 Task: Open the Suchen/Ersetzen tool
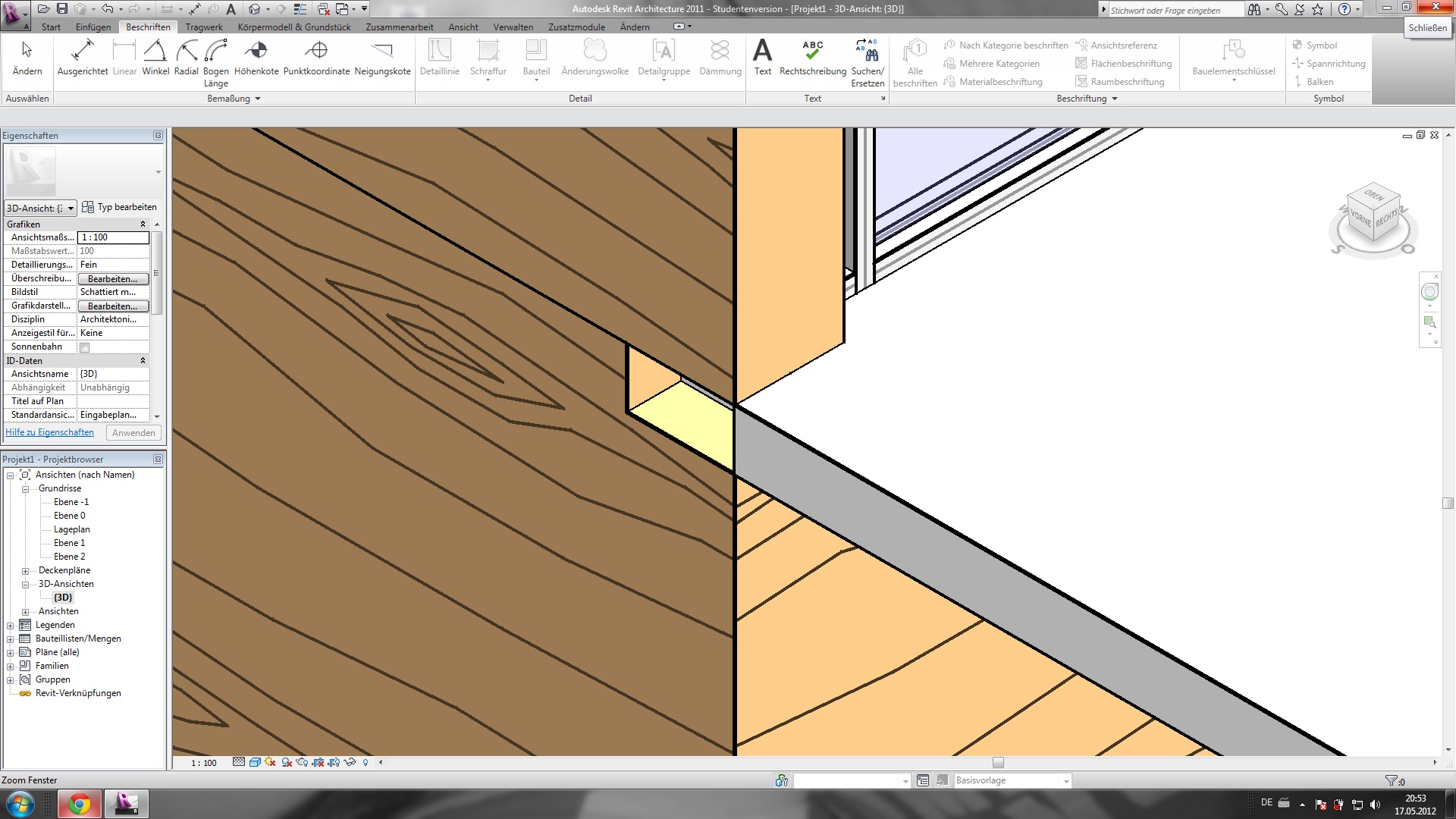click(x=868, y=63)
